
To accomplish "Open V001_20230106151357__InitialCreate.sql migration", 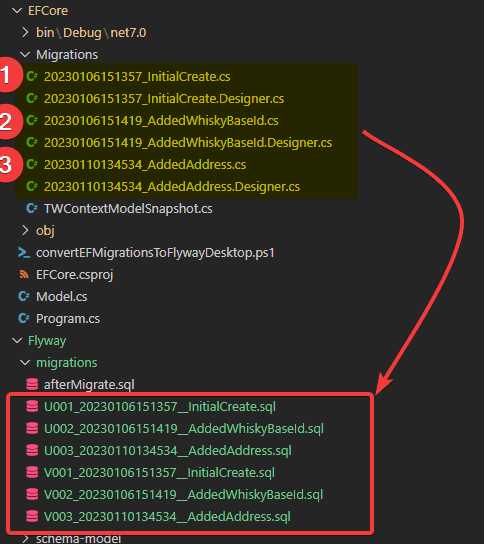I will [x=159, y=473].
